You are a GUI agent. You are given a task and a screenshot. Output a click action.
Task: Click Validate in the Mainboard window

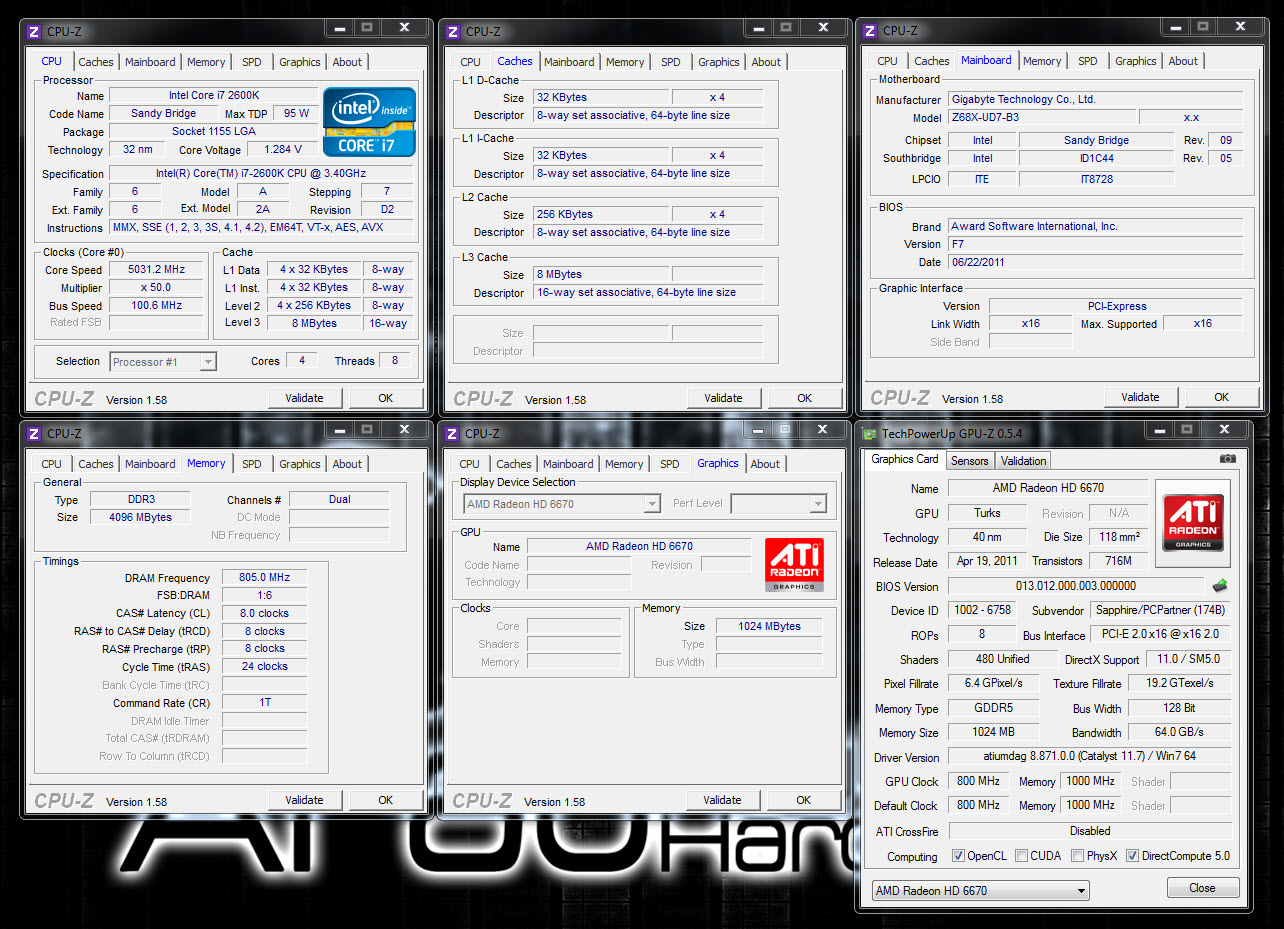pyautogui.click(x=1140, y=397)
